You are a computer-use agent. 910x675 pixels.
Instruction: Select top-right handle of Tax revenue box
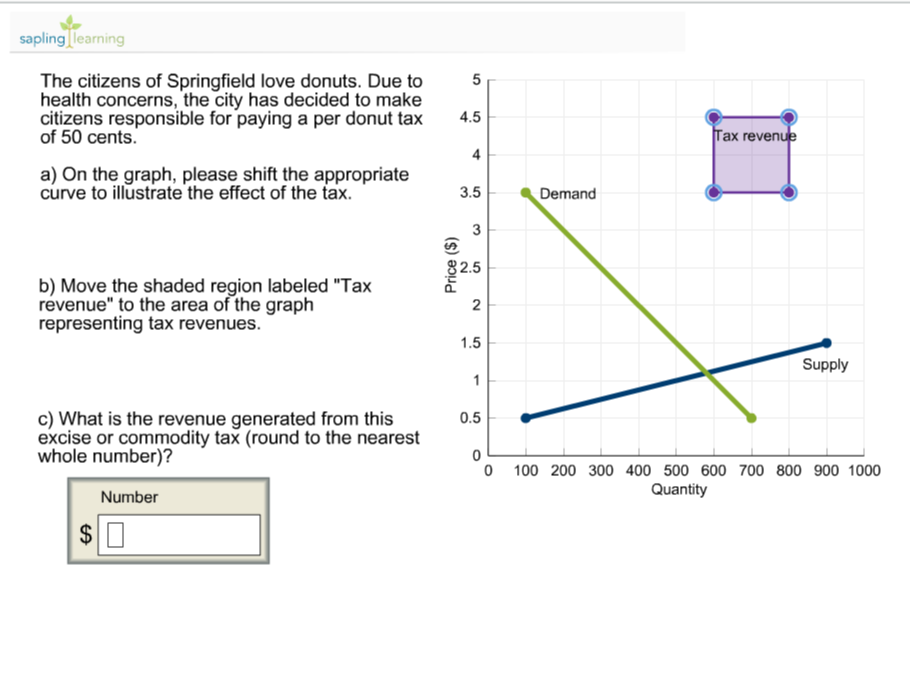(x=788, y=117)
